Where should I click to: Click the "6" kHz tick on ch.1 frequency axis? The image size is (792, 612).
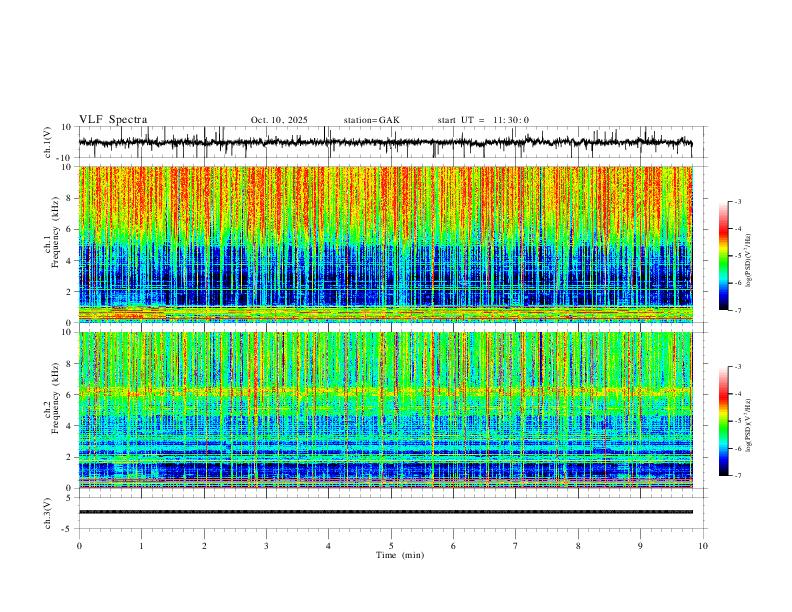click(x=69, y=229)
